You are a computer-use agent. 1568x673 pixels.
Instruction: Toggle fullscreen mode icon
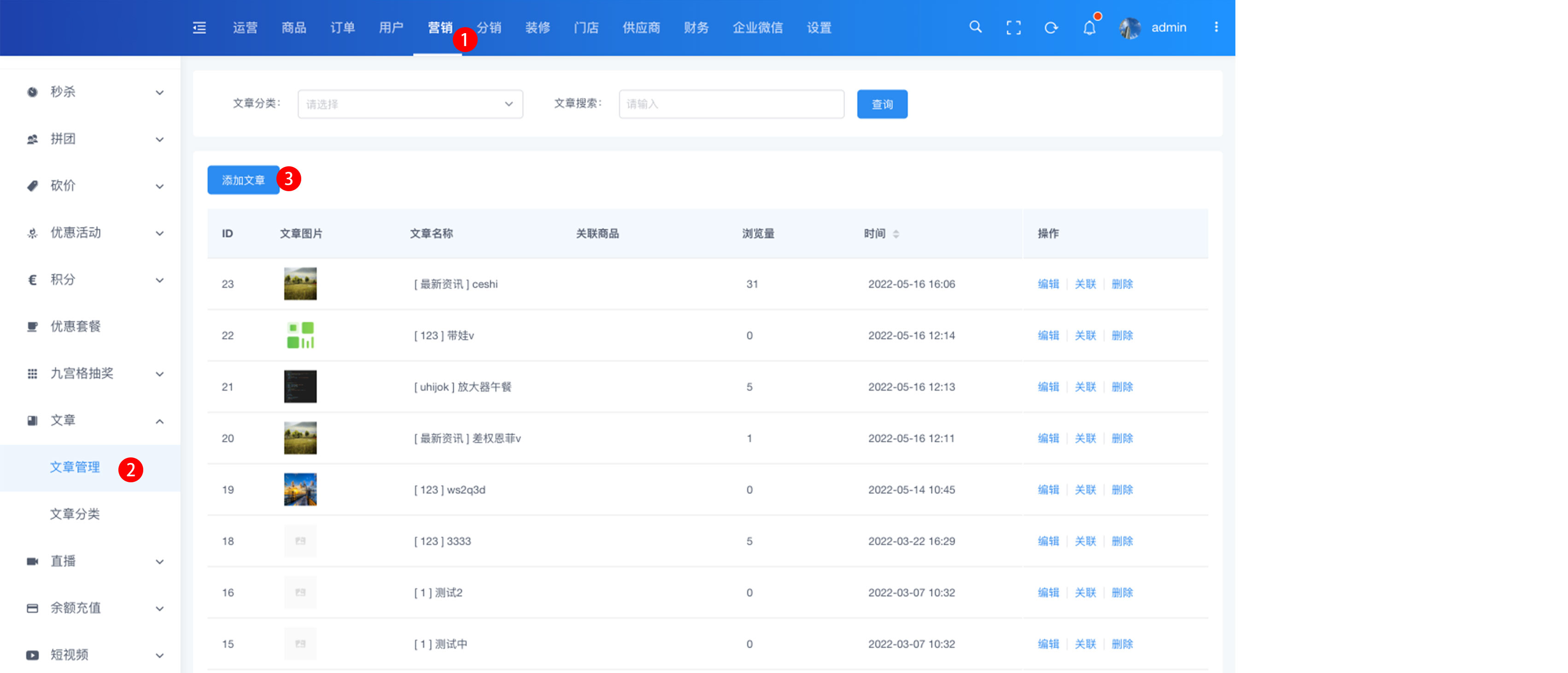tap(1013, 27)
